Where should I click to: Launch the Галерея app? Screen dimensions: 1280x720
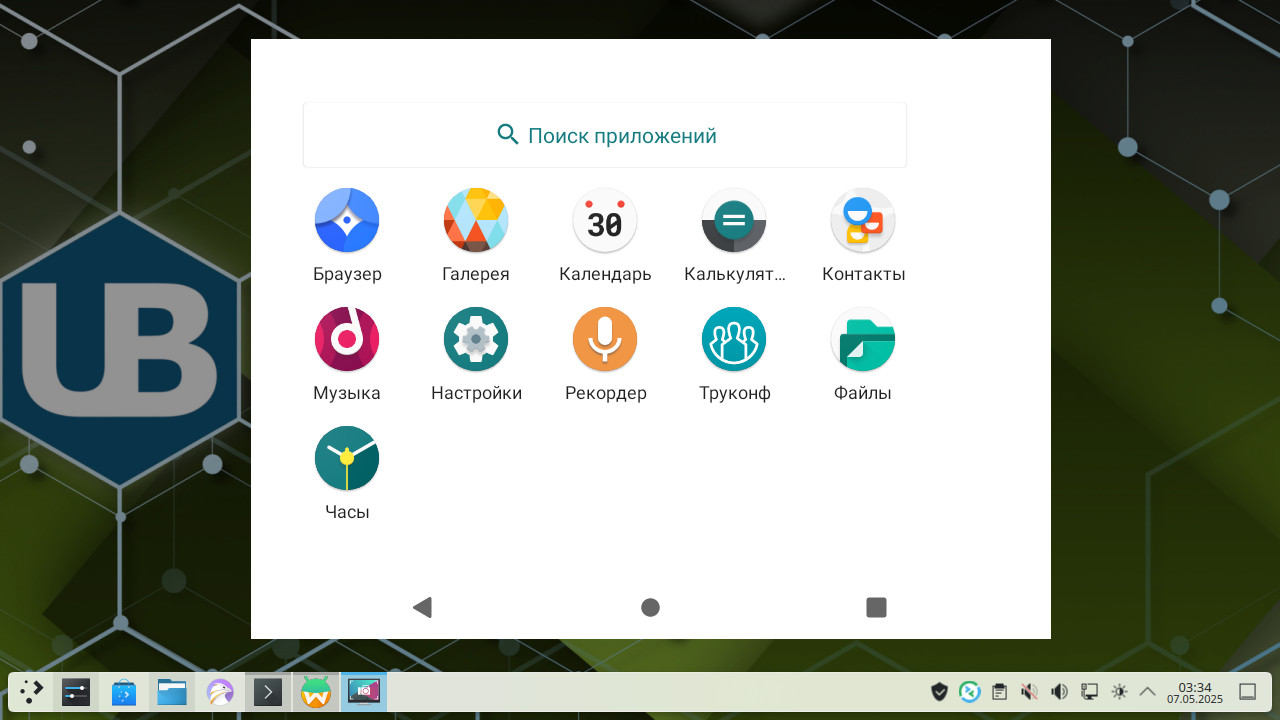pos(476,220)
